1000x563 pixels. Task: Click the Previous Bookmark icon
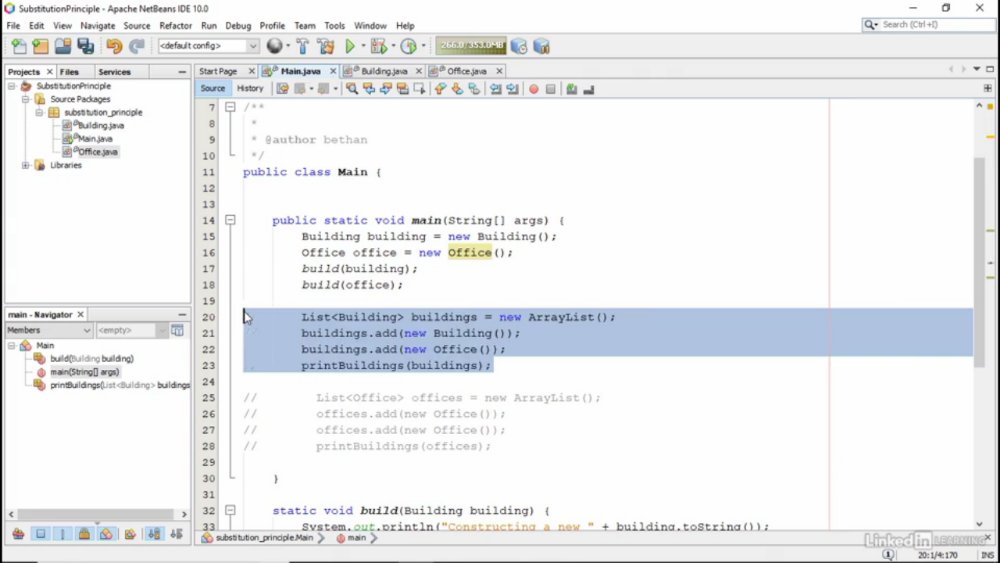(440, 89)
